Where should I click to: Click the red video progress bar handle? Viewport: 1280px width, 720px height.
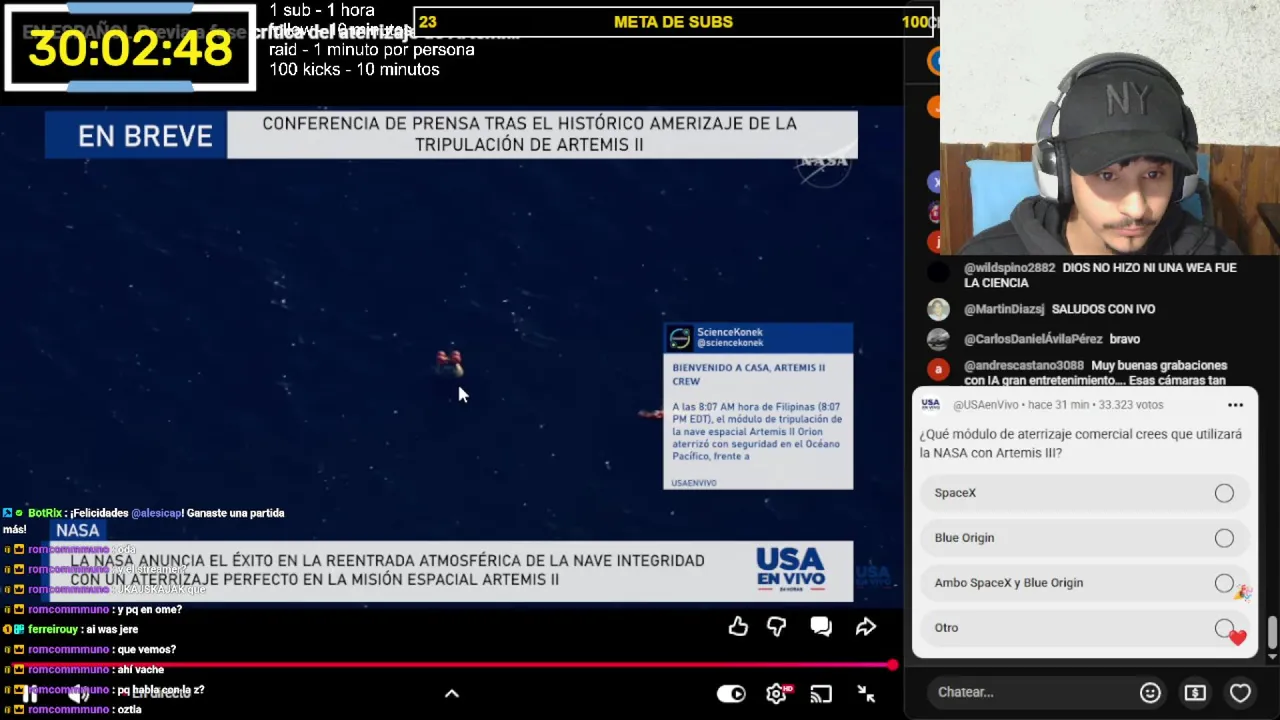pyautogui.click(x=892, y=664)
